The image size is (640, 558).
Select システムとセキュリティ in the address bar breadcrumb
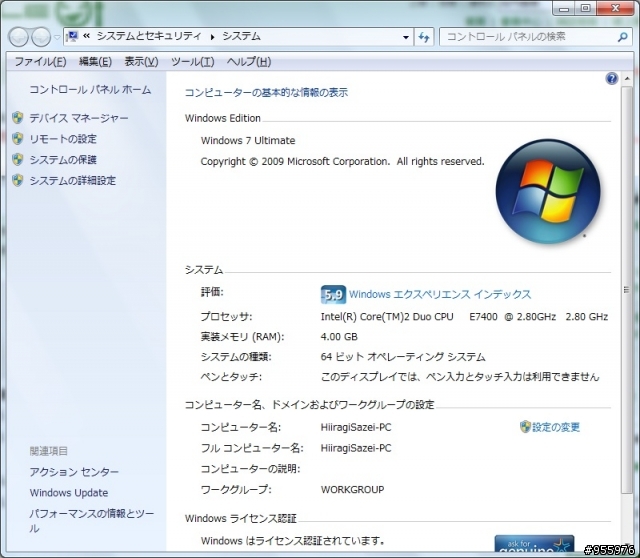[149, 36]
